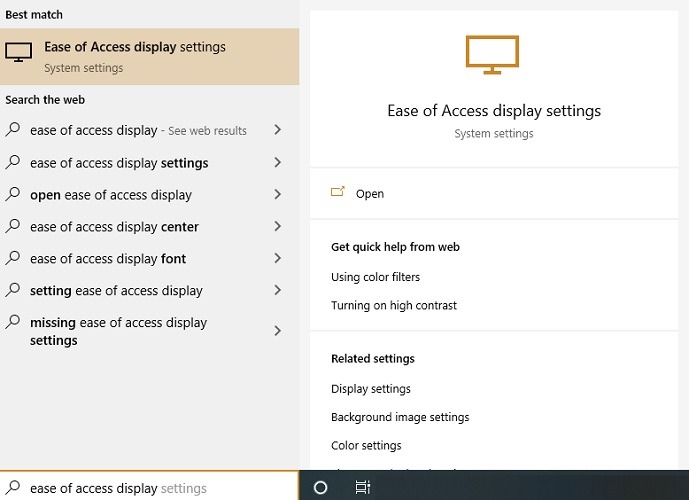Image resolution: width=689 pixels, height=500 pixels.
Task: Expand the chevron beside 'See web results'
Action: 277,130
